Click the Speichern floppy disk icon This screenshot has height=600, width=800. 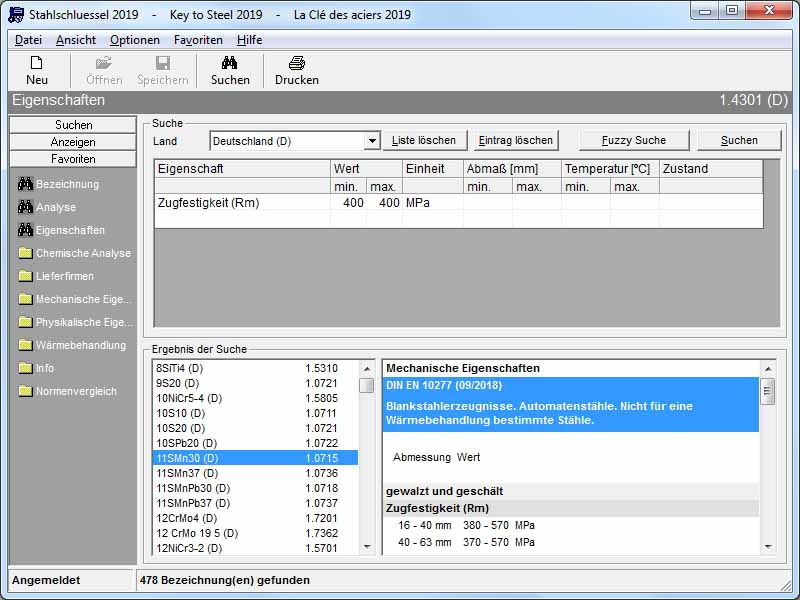pos(163,63)
